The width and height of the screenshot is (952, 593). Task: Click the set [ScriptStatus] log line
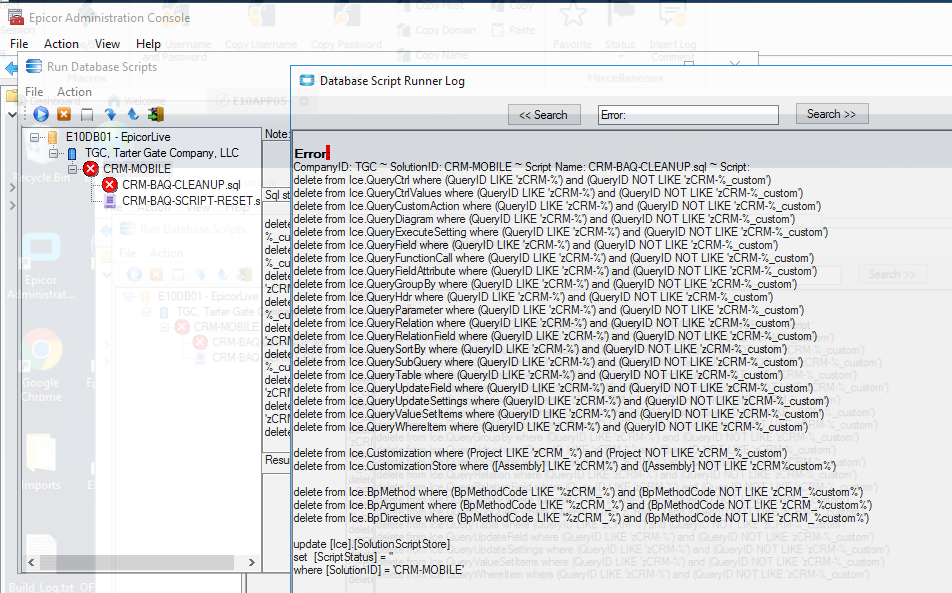(x=344, y=557)
